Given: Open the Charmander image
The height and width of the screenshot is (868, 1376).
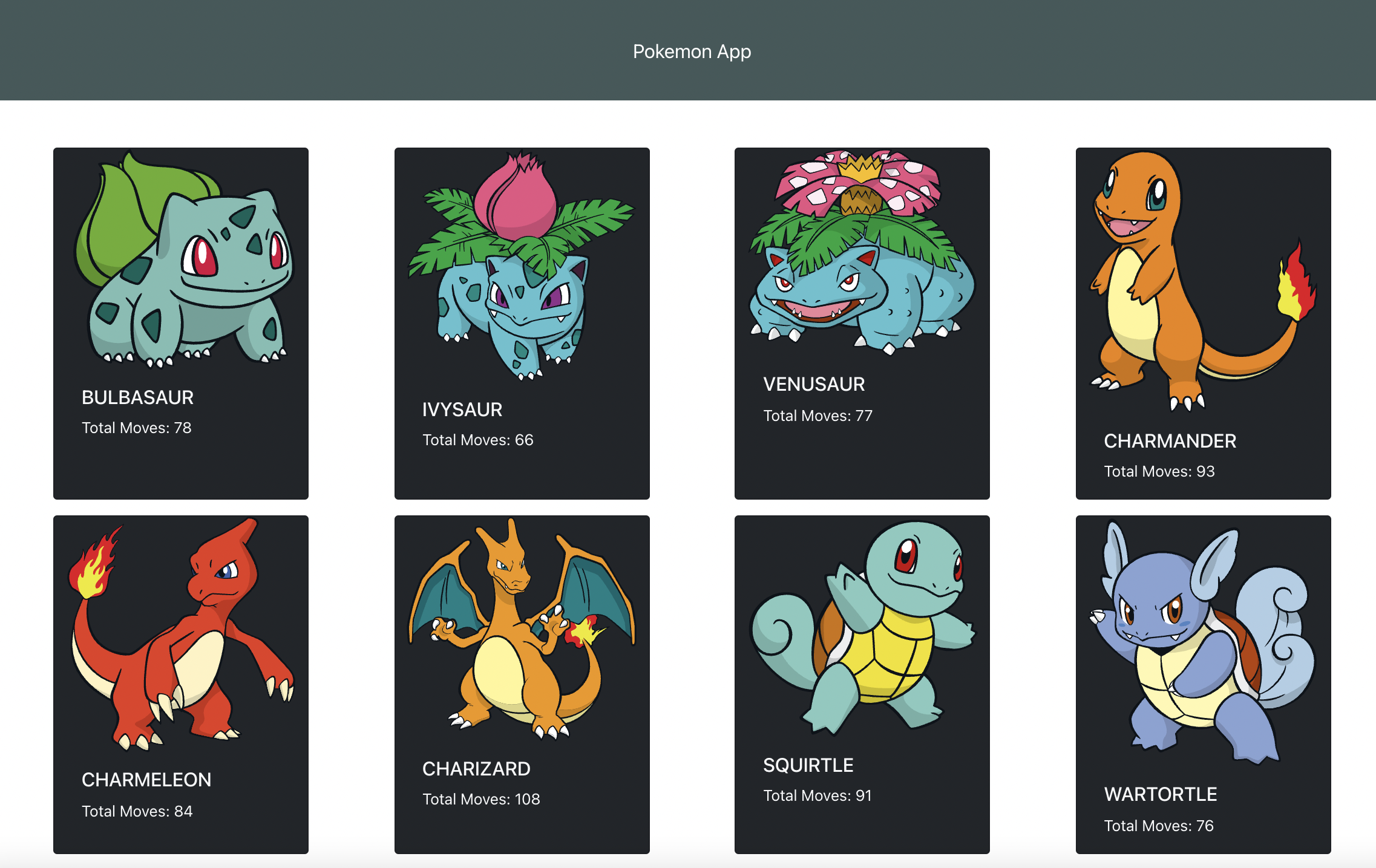Looking at the screenshot, I should point(1203,280).
